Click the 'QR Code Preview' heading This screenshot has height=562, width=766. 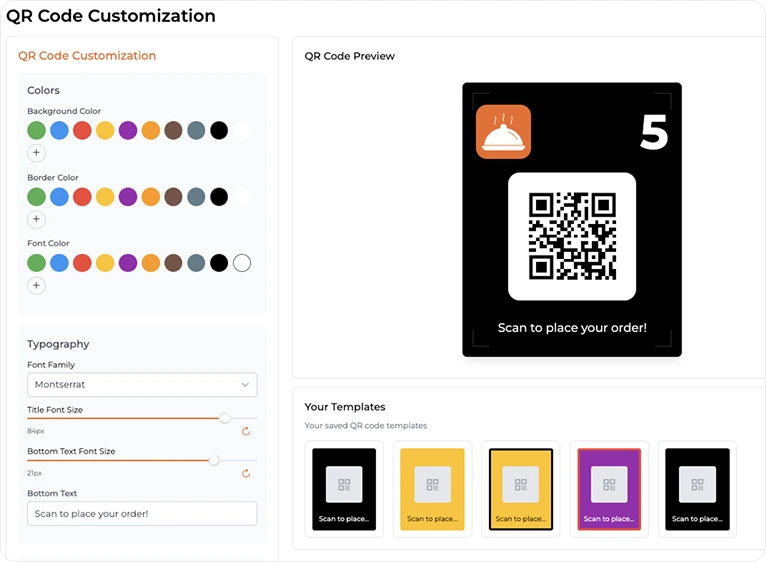tap(349, 56)
